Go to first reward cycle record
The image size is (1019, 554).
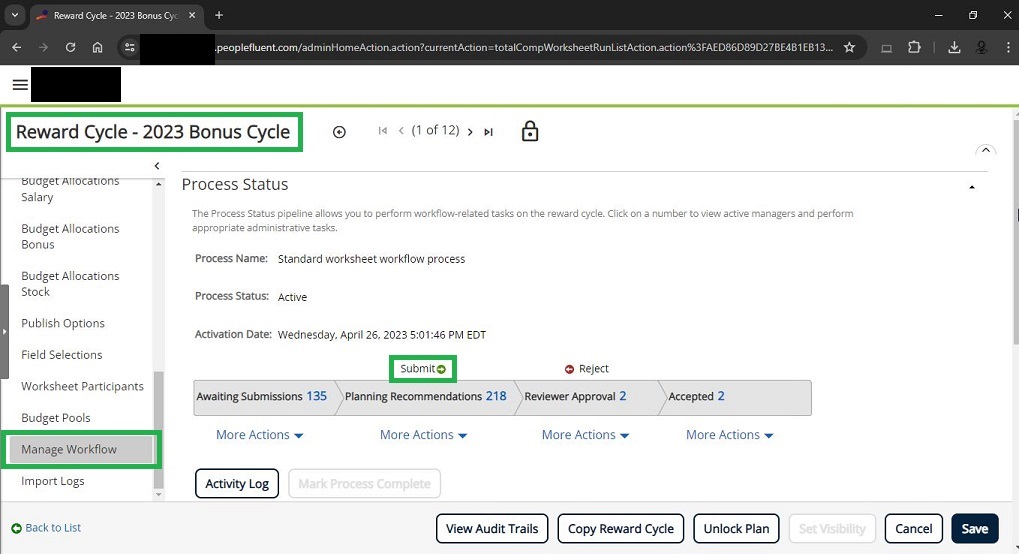(x=383, y=131)
